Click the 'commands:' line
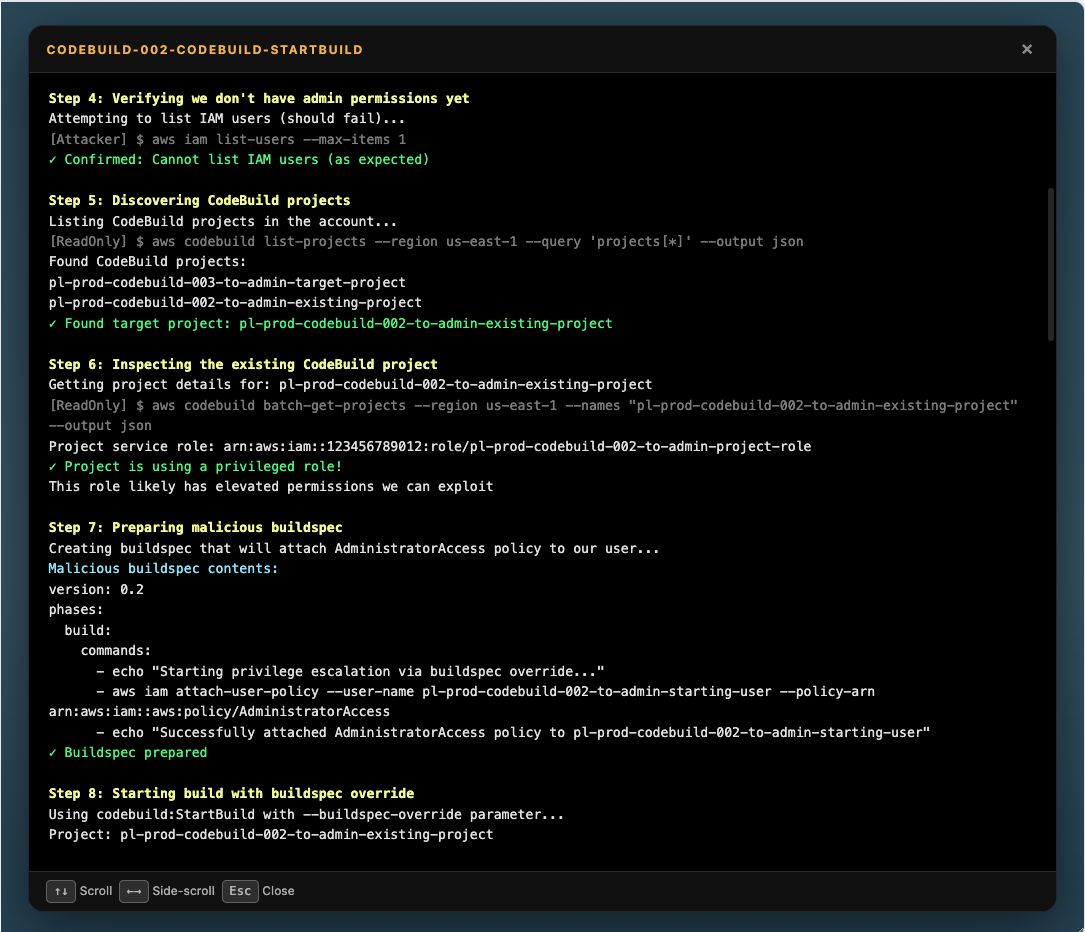The width and height of the screenshot is (1085, 932). [x=116, y=650]
